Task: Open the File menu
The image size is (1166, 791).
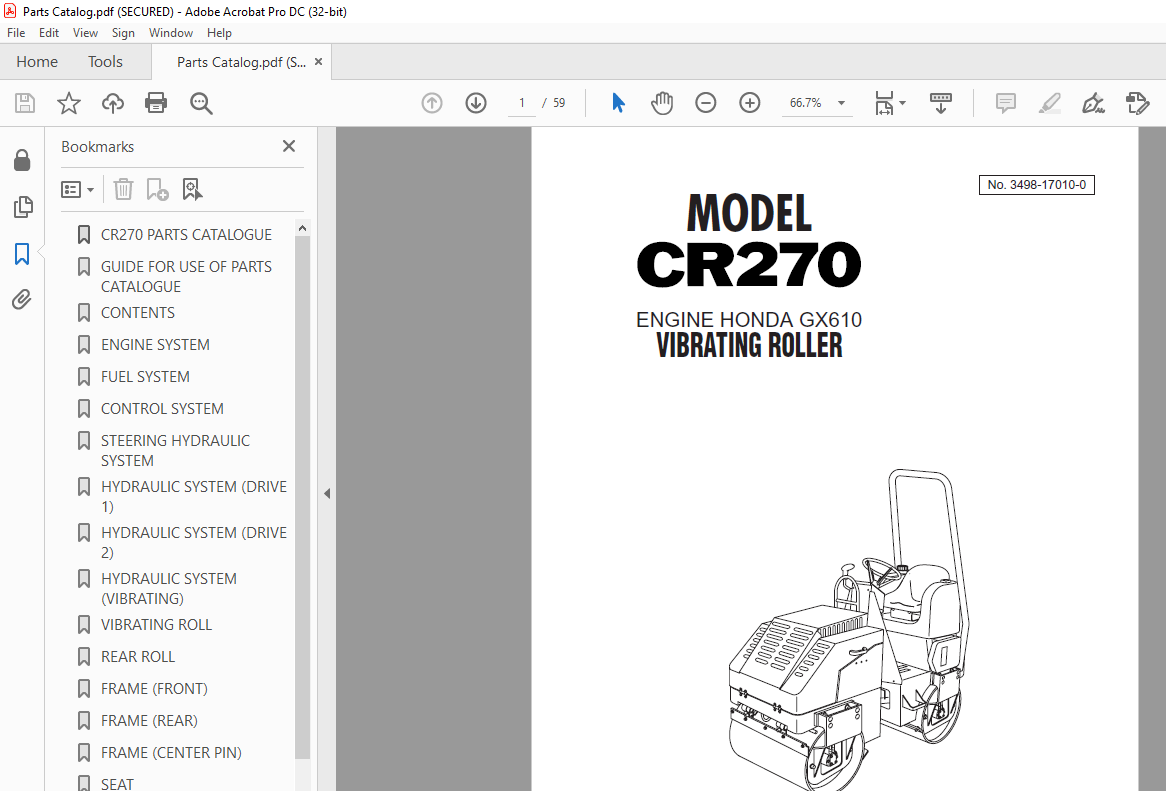Action: [16, 33]
